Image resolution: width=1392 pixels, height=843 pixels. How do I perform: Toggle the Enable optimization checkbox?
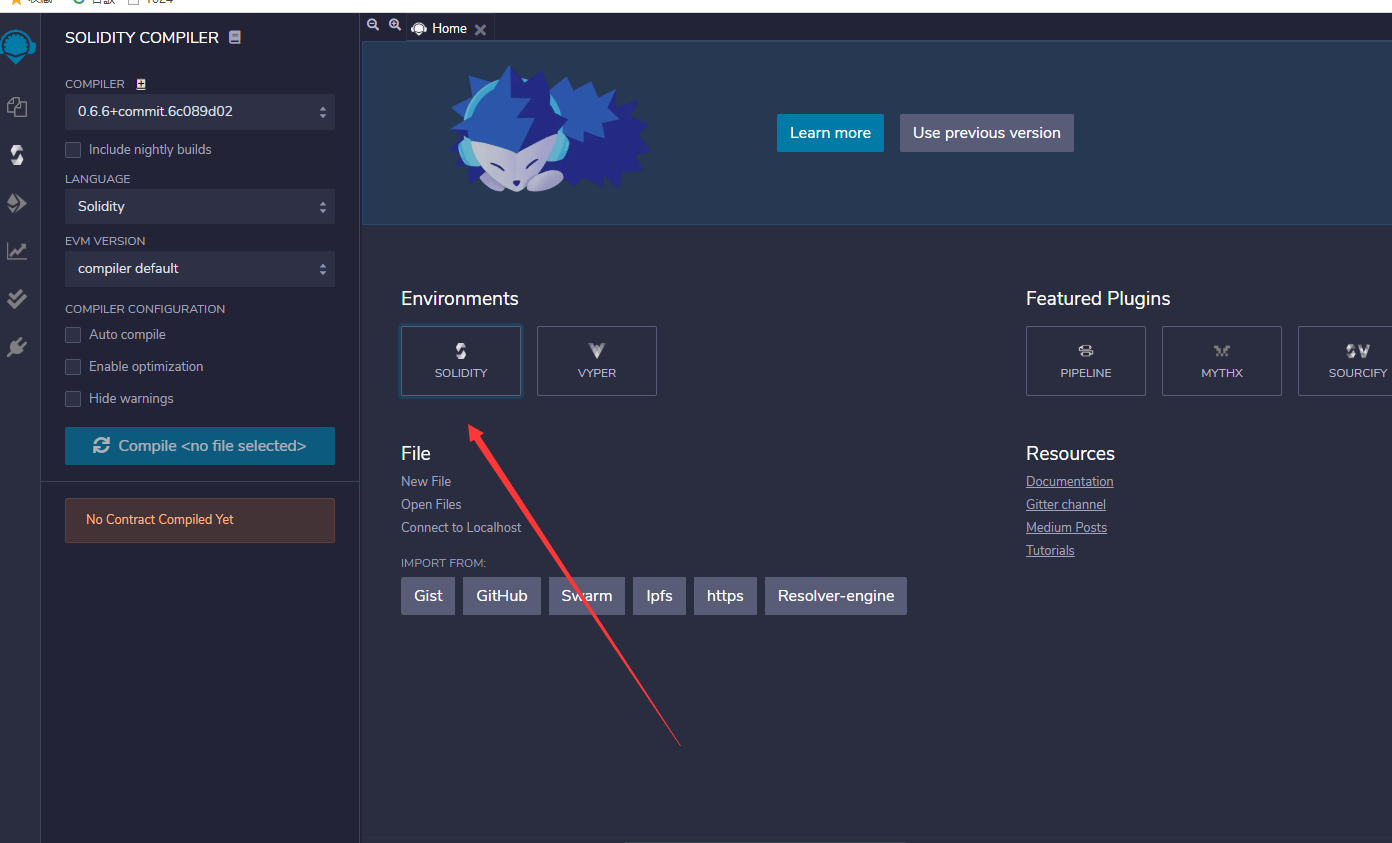pos(73,367)
